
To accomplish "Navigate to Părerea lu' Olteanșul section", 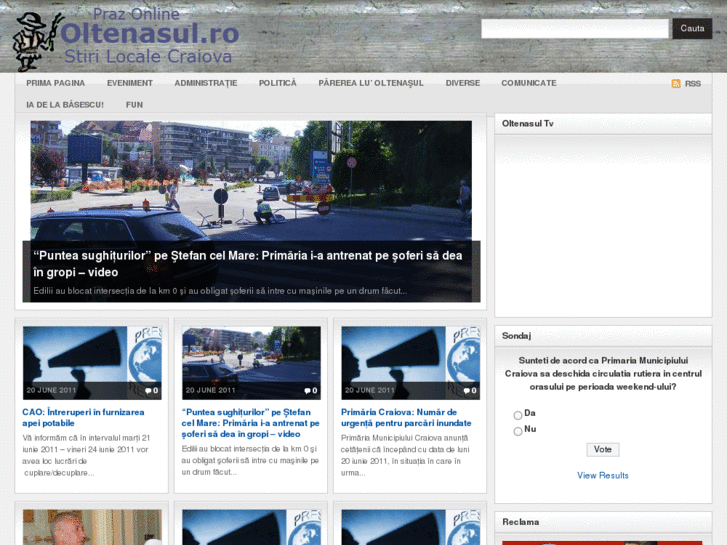I will click(371, 83).
